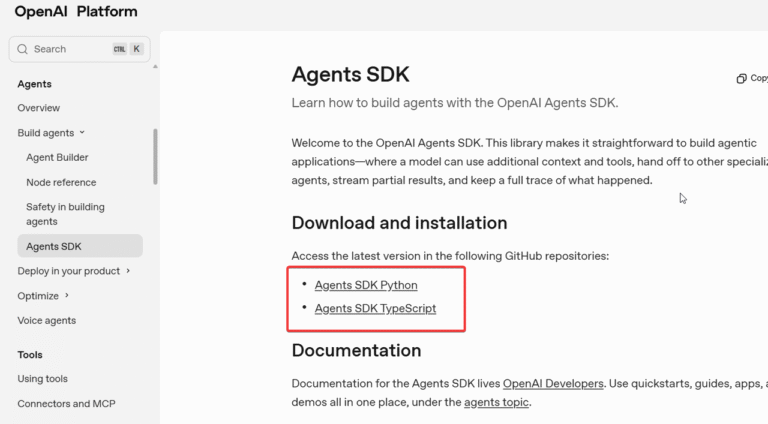This screenshot has height=424, width=768.
Task: Collapse the Build agents section
Action: point(82,133)
